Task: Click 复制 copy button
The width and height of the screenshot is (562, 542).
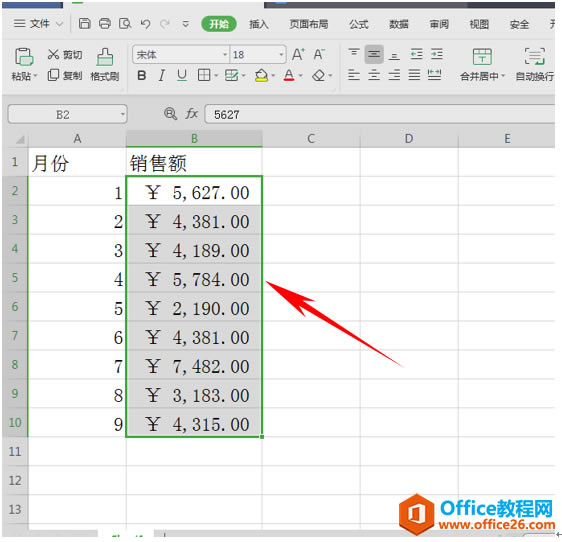Action: pos(65,75)
